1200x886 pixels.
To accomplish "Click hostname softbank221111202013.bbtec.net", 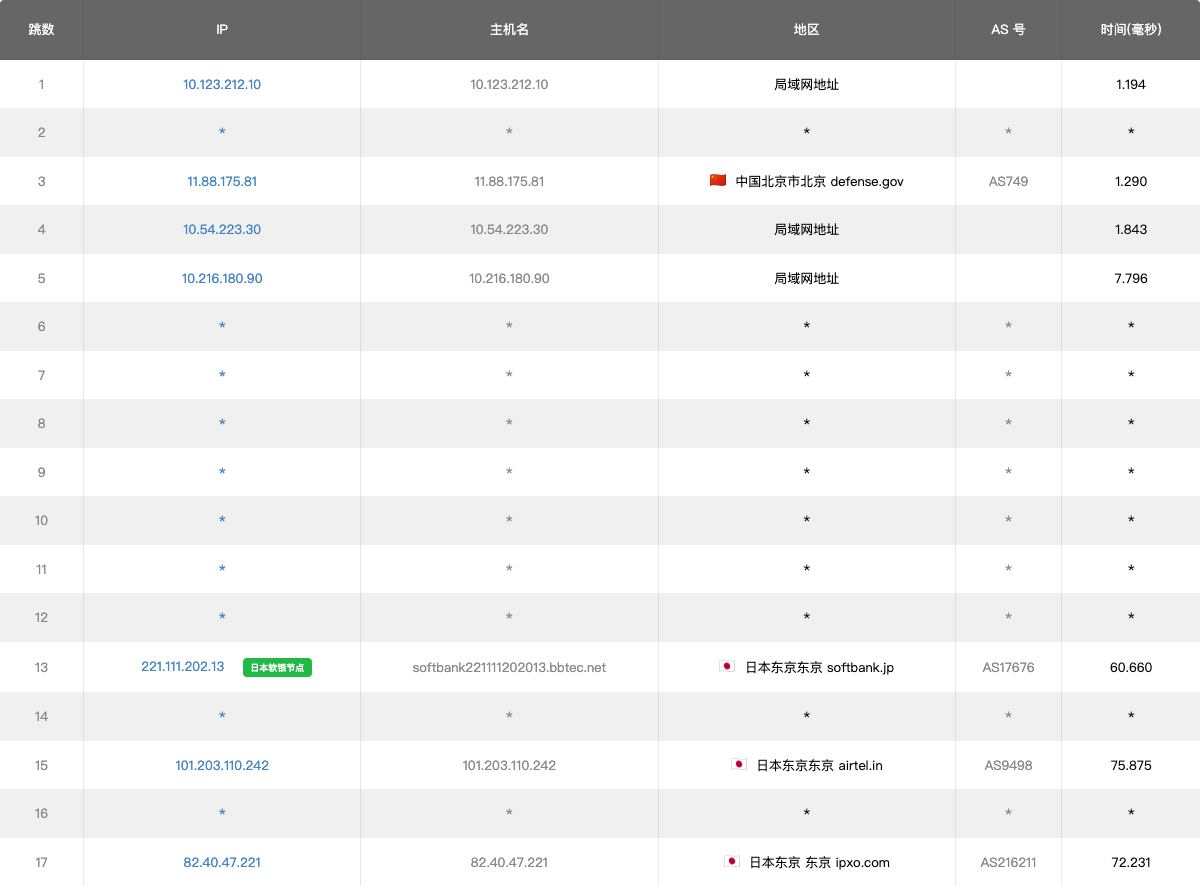I will [509, 668].
